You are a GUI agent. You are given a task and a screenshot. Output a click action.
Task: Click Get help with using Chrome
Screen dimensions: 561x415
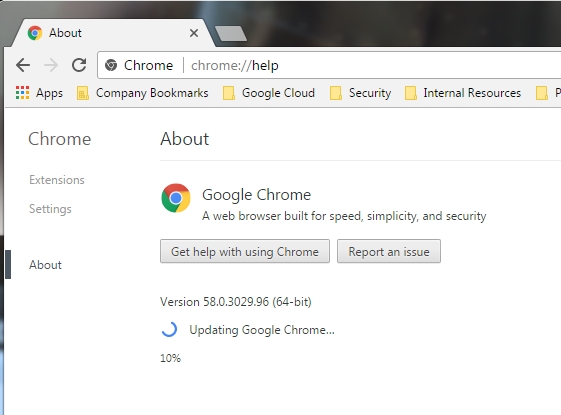click(245, 252)
